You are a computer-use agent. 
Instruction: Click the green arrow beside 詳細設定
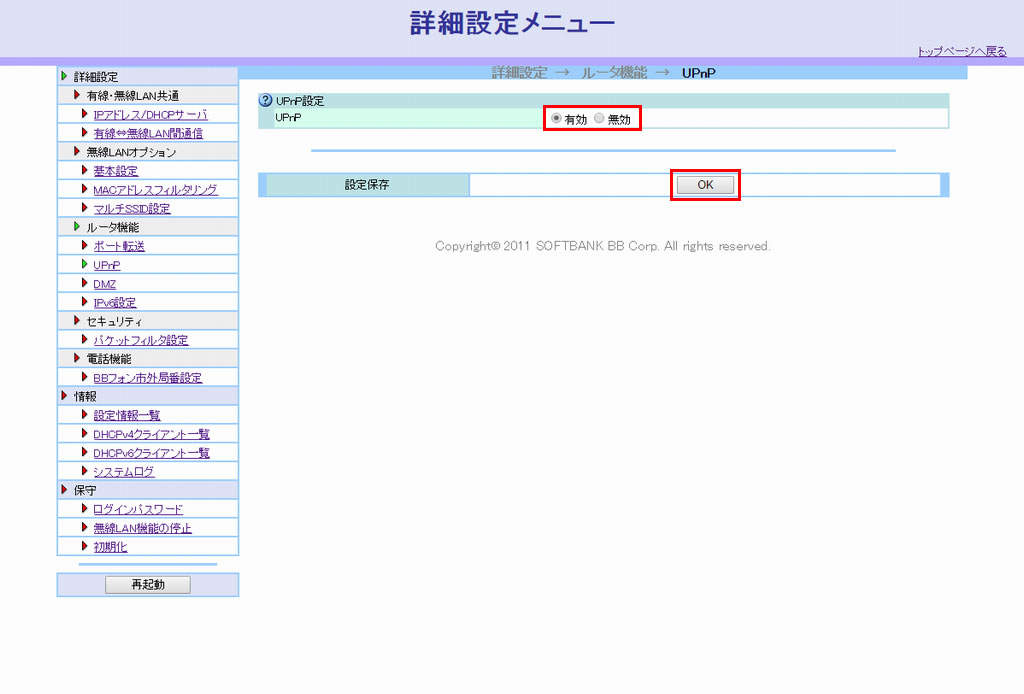coord(65,76)
